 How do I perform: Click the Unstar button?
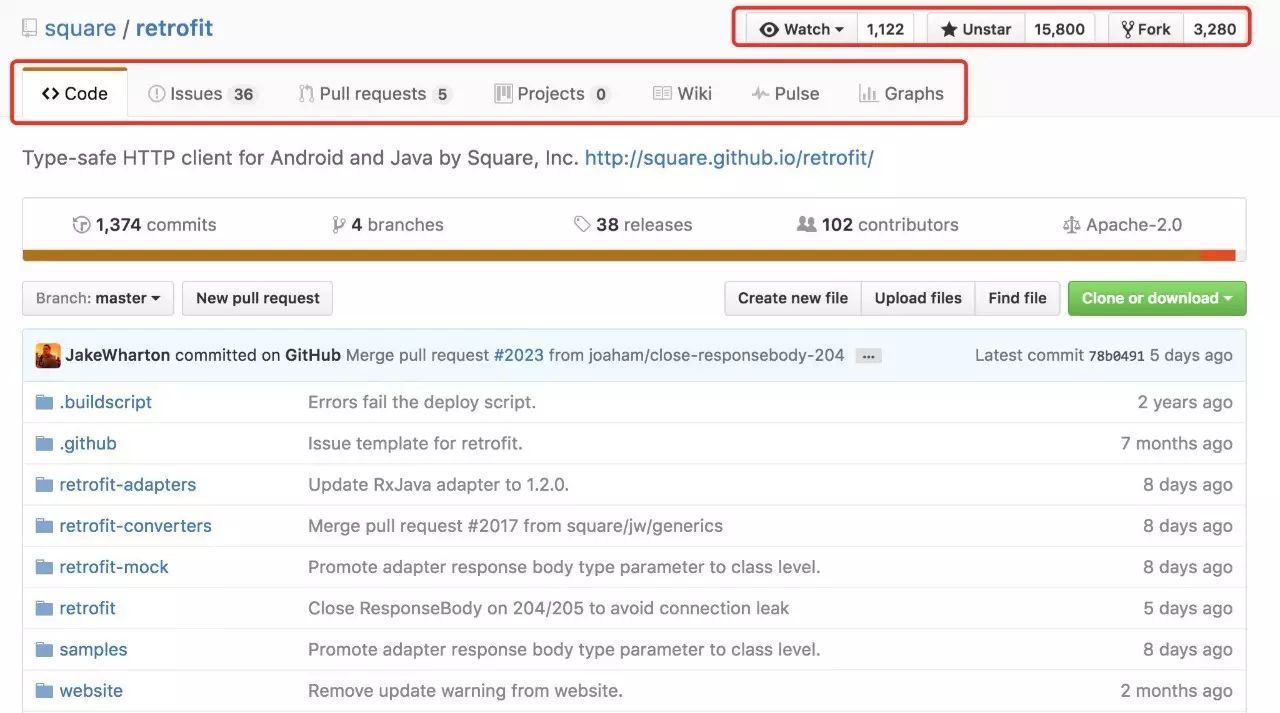point(976,29)
